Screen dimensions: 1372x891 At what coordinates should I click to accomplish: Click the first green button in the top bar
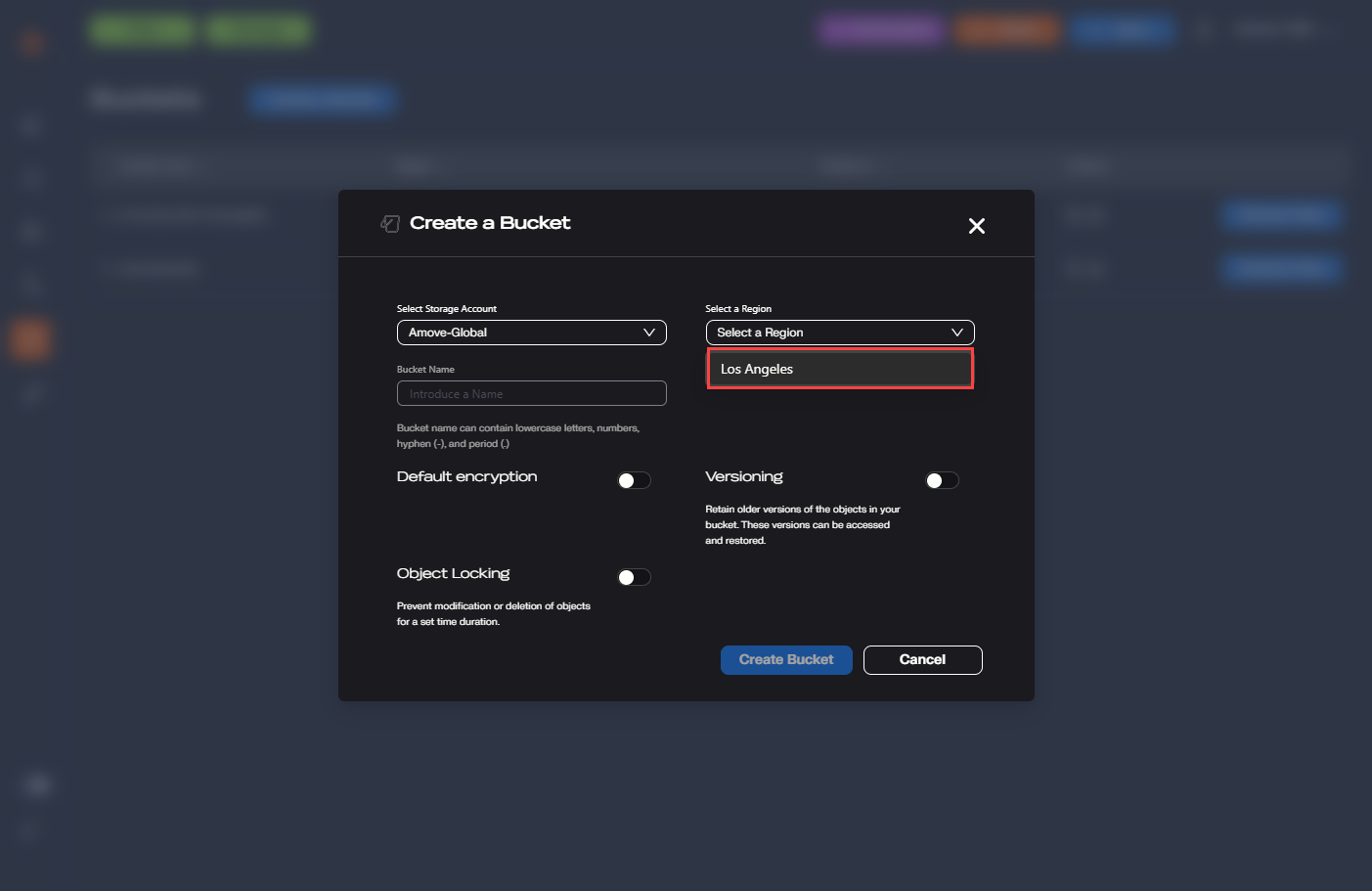tap(143, 30)
